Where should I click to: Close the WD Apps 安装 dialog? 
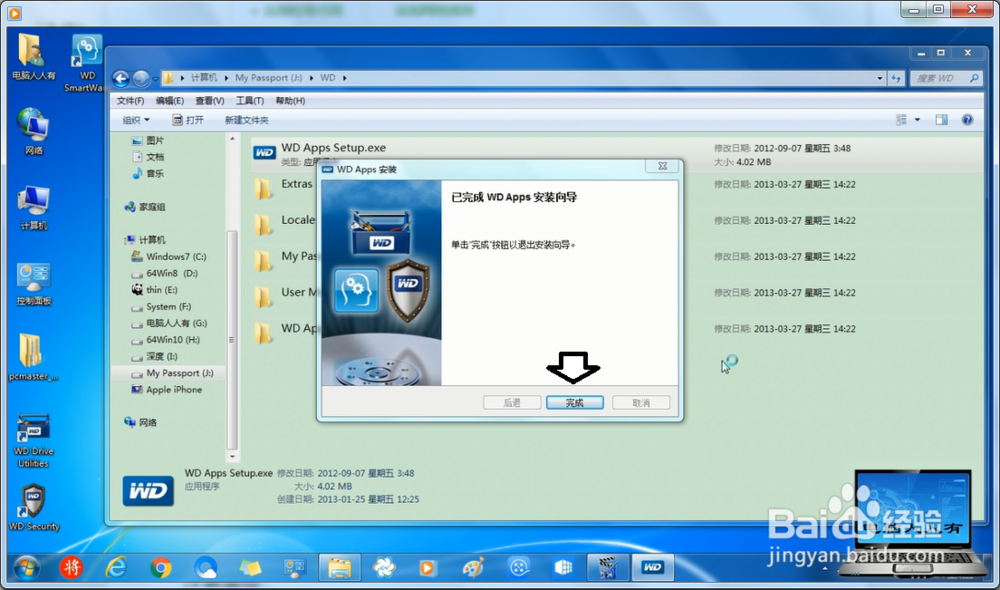[663, 166]
